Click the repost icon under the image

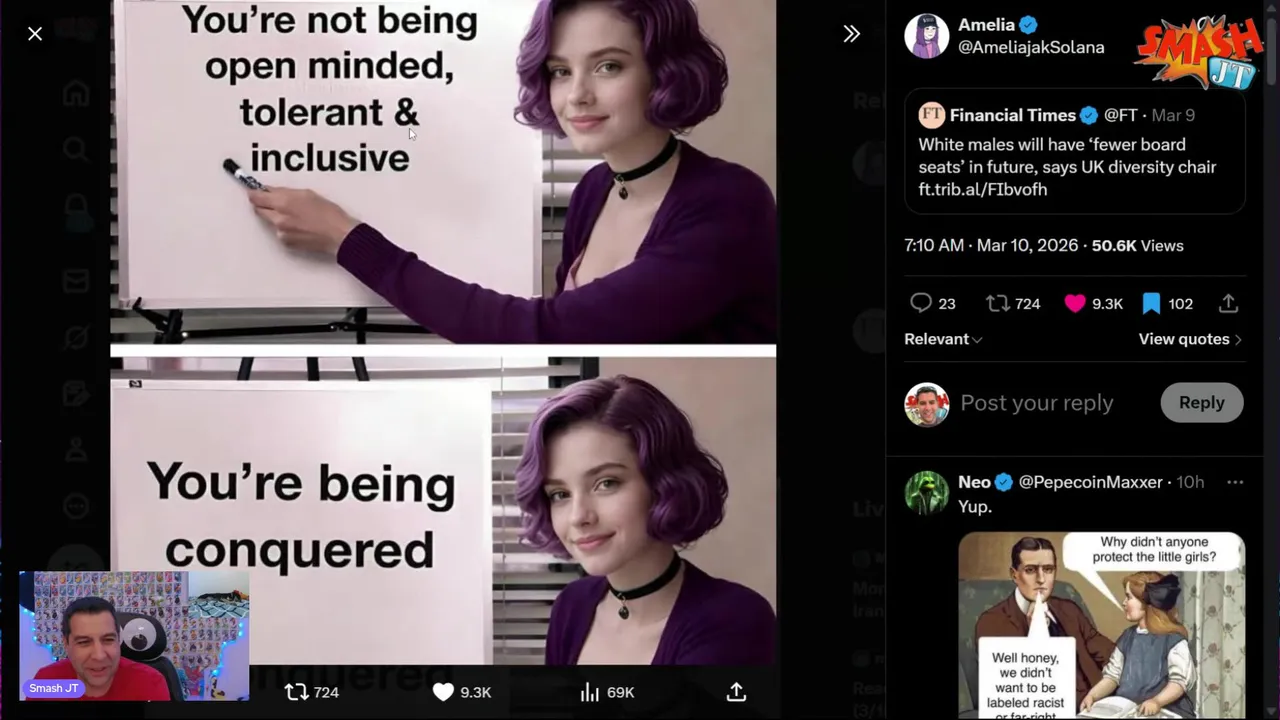(296, 692)
